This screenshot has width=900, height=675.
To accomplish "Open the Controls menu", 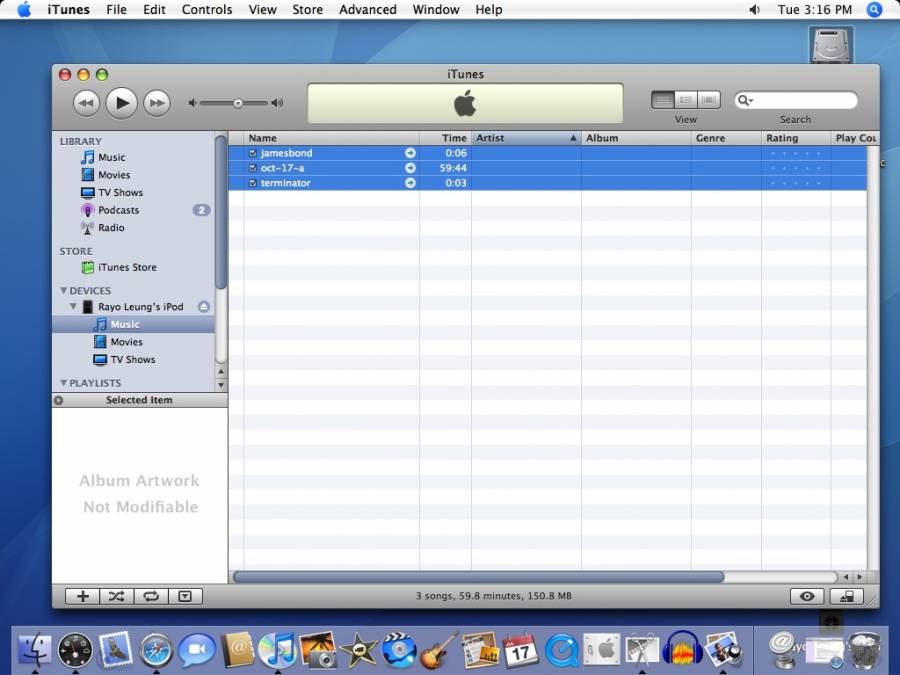I will (207, 10).
